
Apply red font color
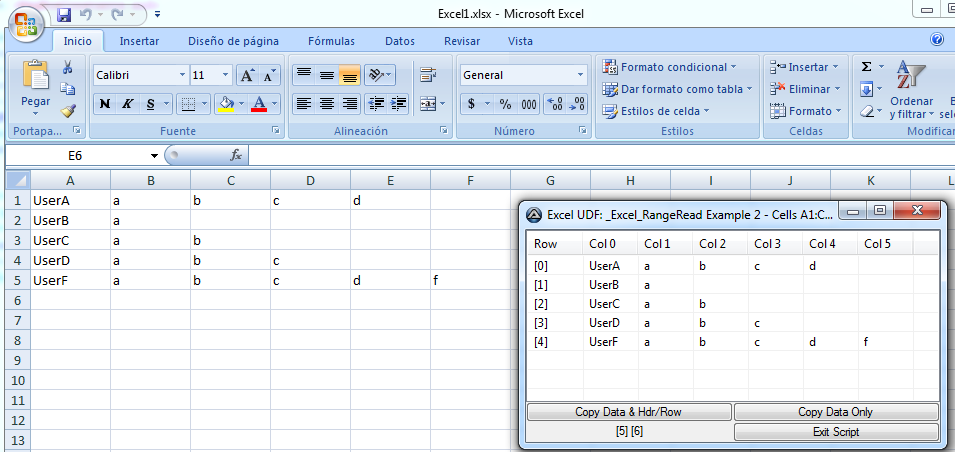[x=259, y=104]
